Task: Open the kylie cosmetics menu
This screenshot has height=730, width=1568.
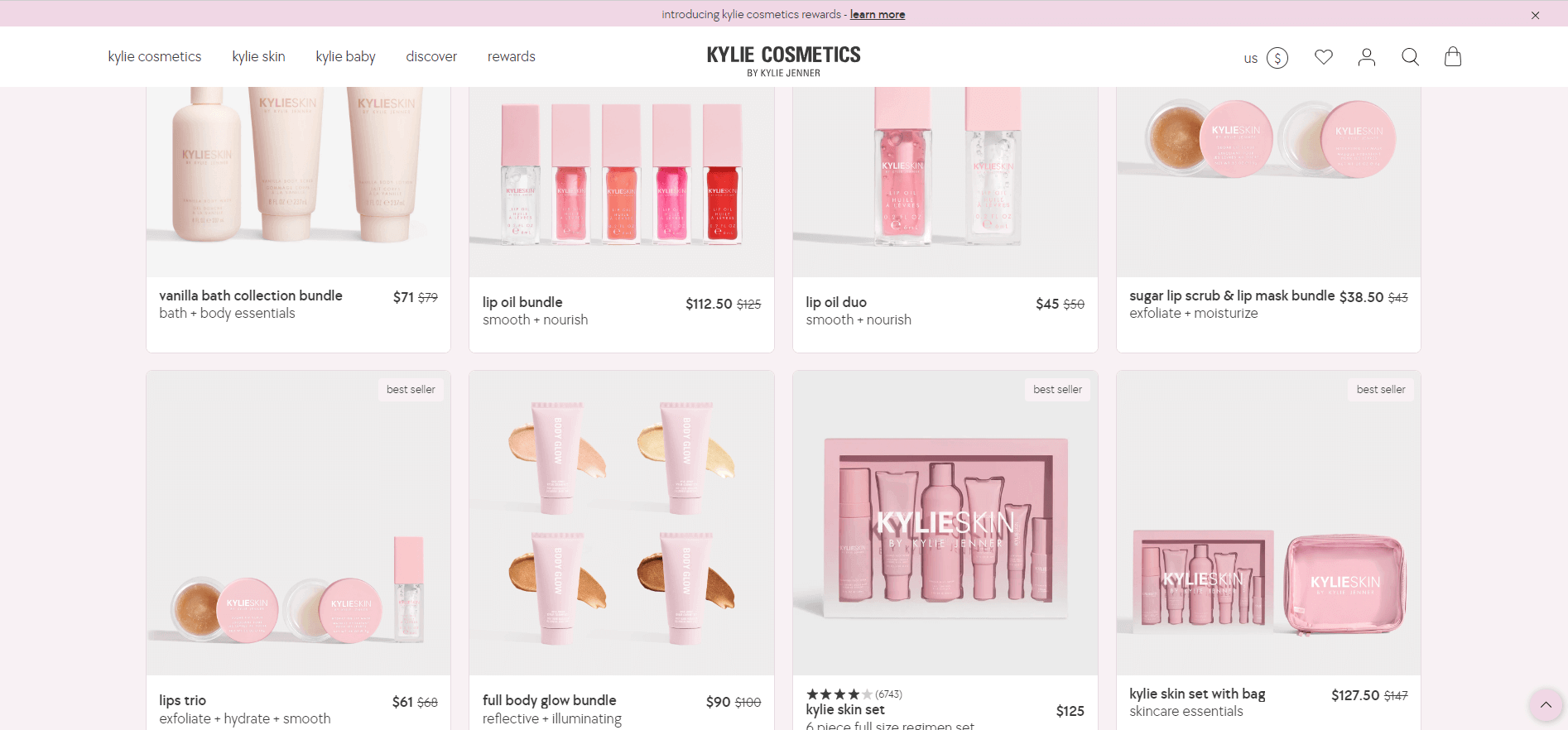Action: click(155, 56)
